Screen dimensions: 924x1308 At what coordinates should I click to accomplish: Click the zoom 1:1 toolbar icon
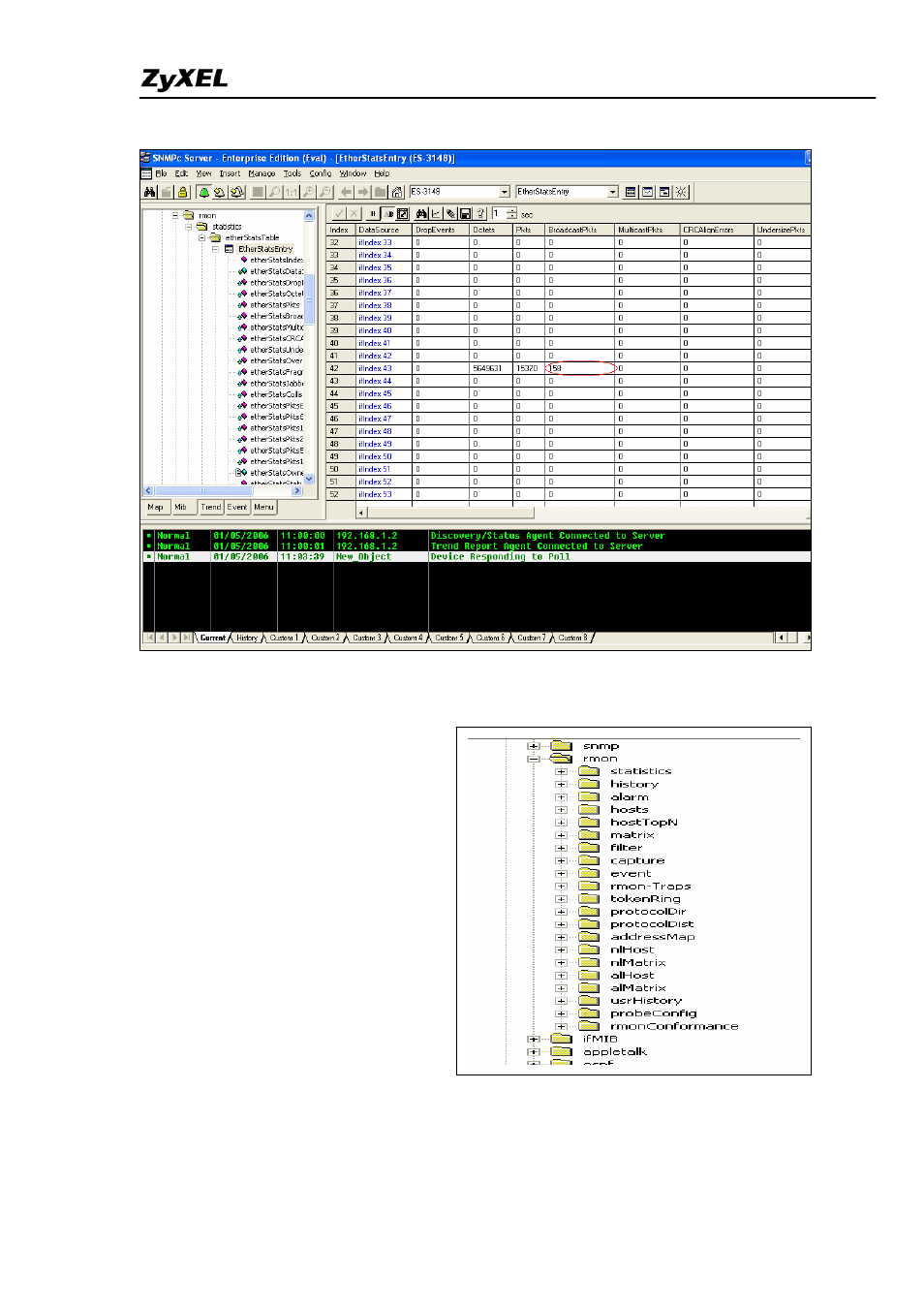coord(292,192)
